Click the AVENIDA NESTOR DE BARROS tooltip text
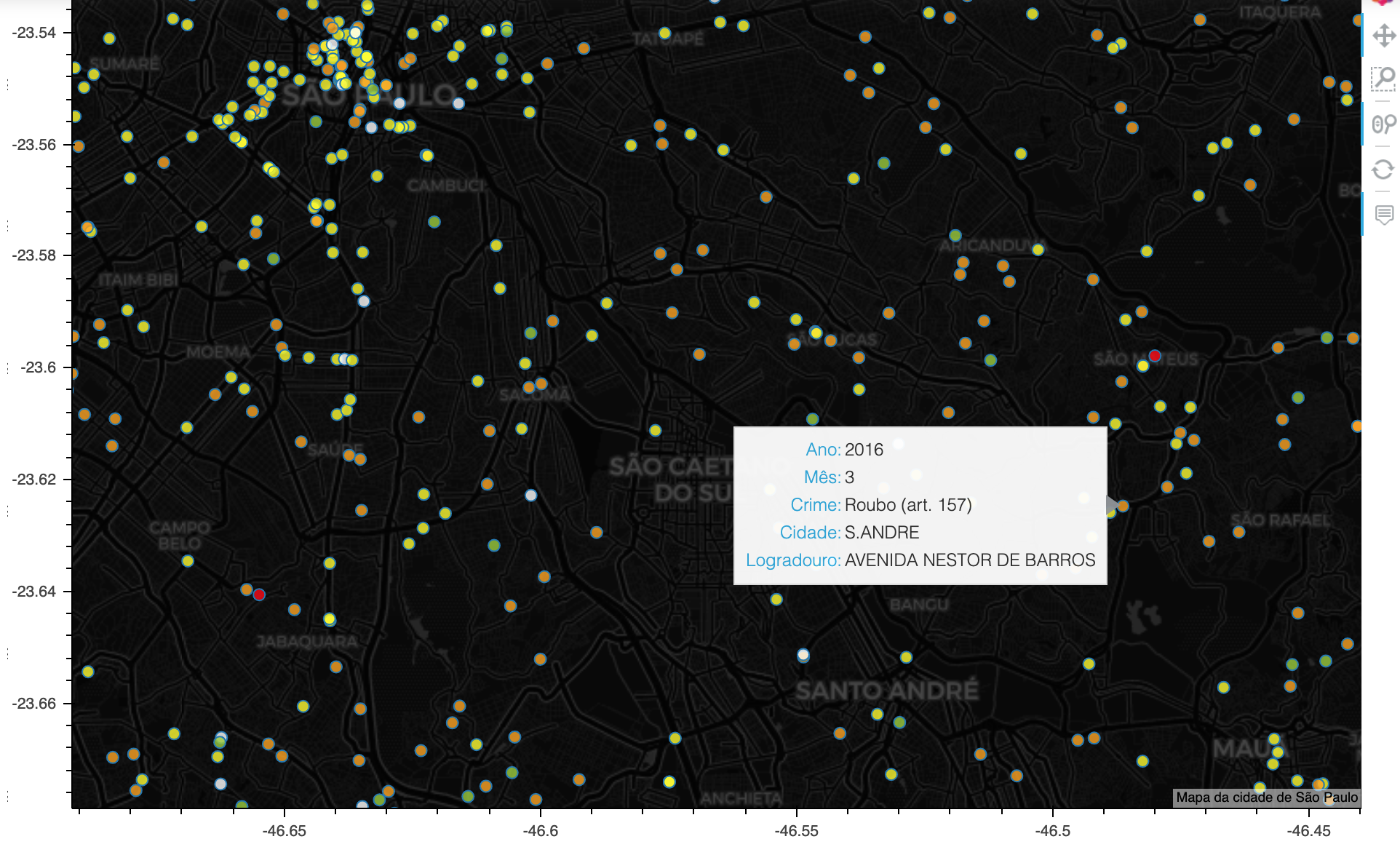 (970, 560)
